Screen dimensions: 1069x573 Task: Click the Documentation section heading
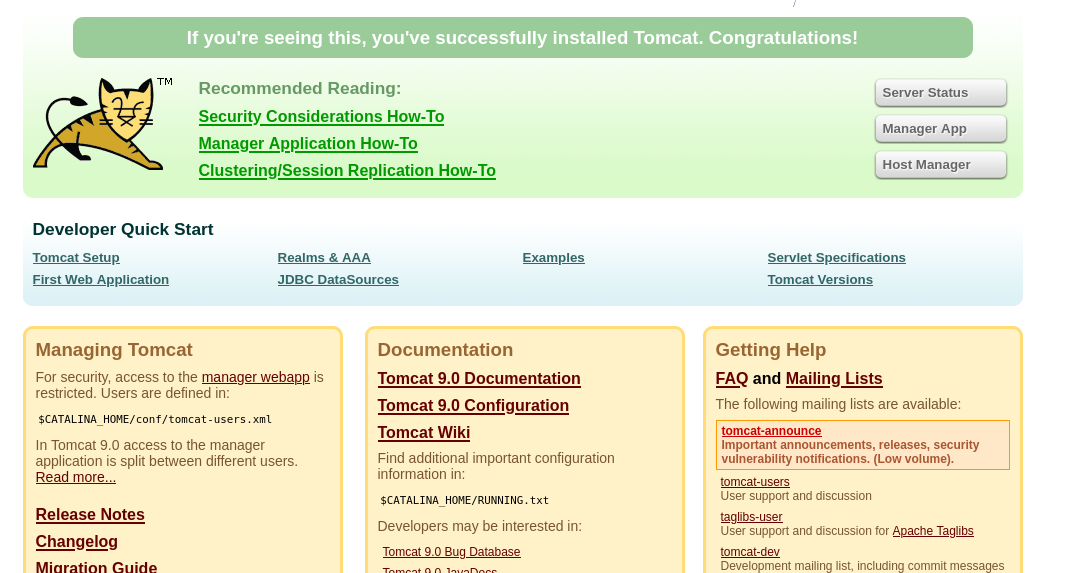(445, 350)
